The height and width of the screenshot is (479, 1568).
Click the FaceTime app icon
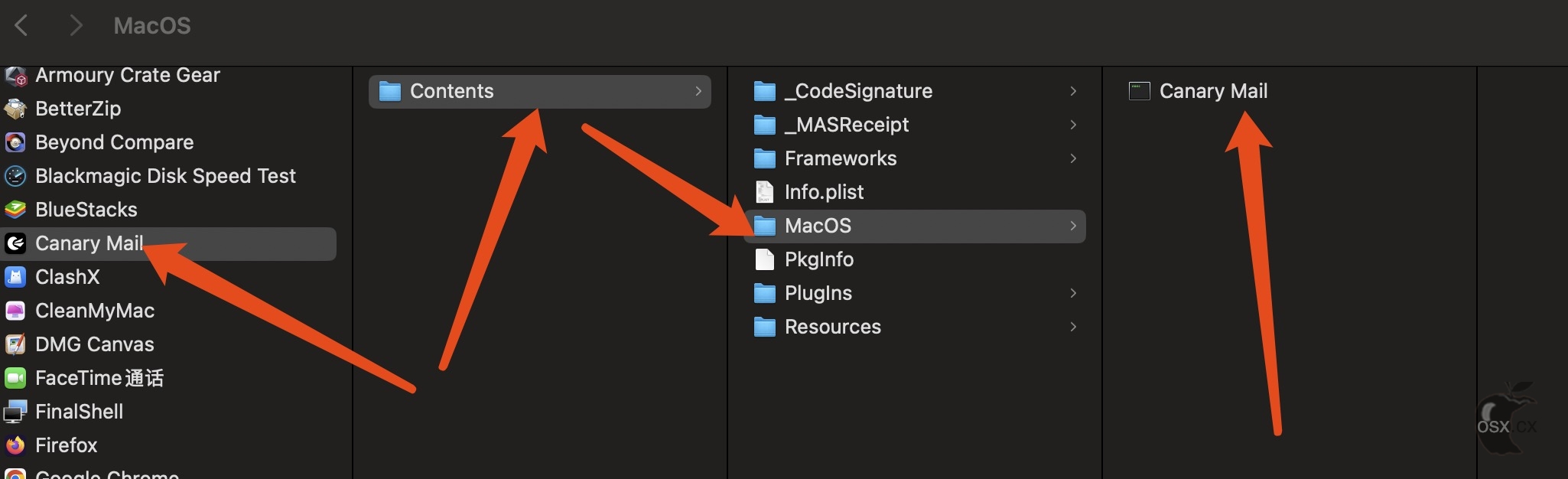tap(15, 378)
